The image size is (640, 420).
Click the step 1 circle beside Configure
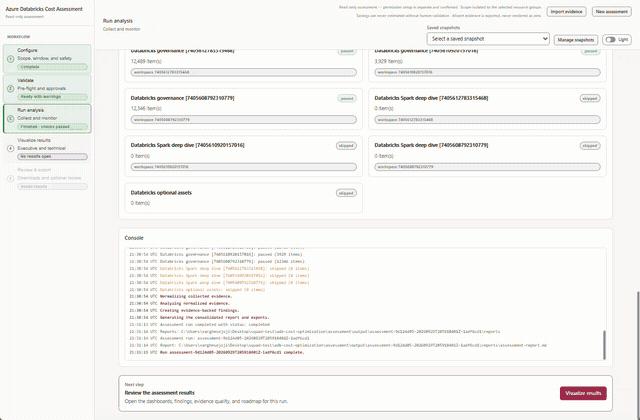(11, 59)
